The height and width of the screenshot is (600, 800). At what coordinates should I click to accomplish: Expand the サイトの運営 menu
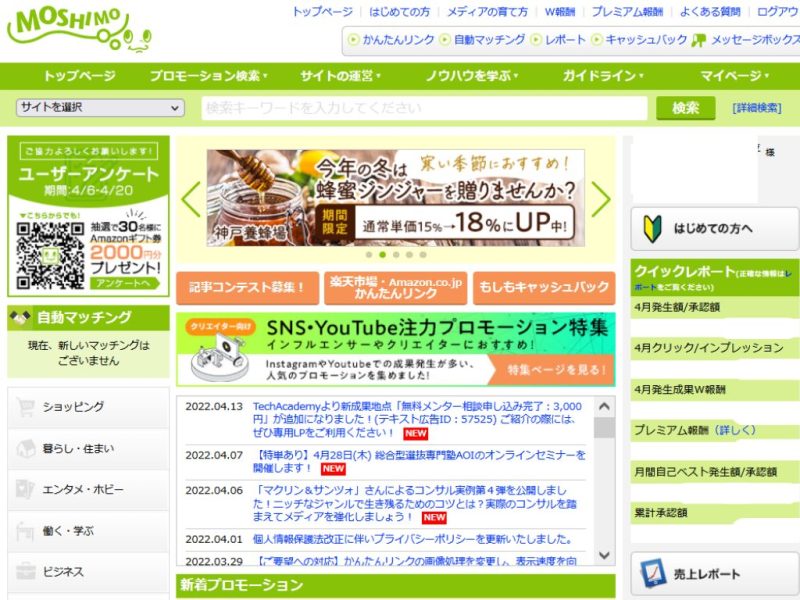340,76
